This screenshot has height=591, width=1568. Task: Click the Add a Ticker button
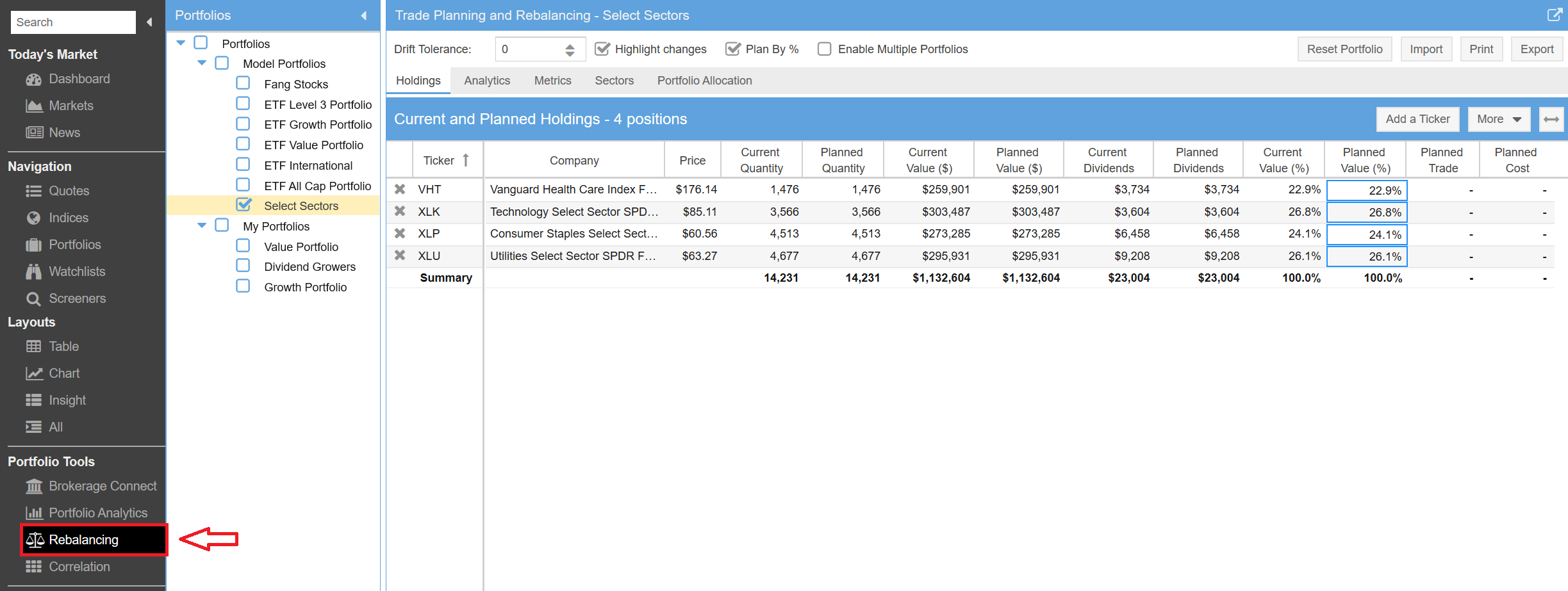coord(1417,120)
